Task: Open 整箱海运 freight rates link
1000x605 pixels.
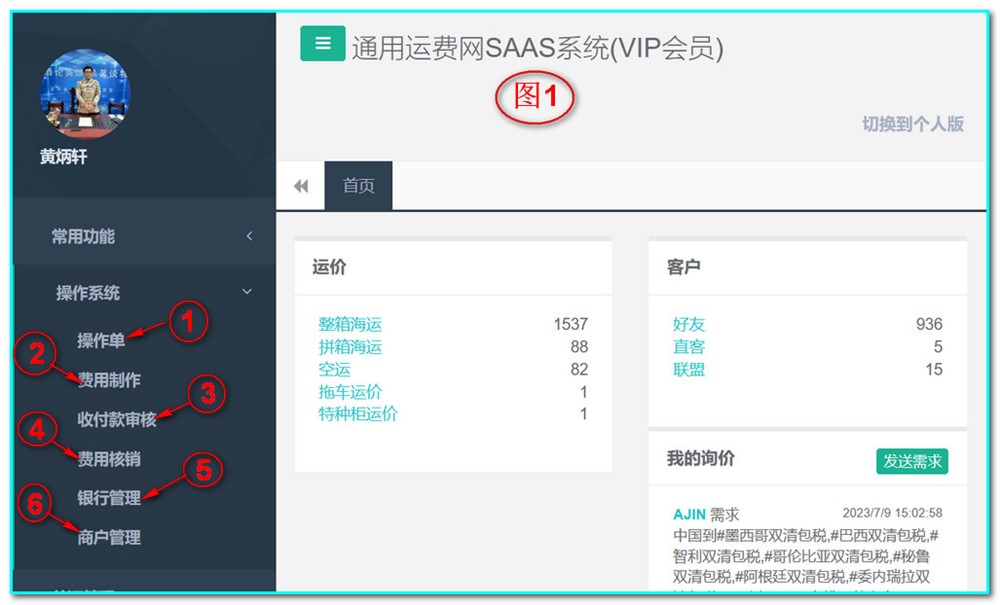Action: click(x=350, y=324)
